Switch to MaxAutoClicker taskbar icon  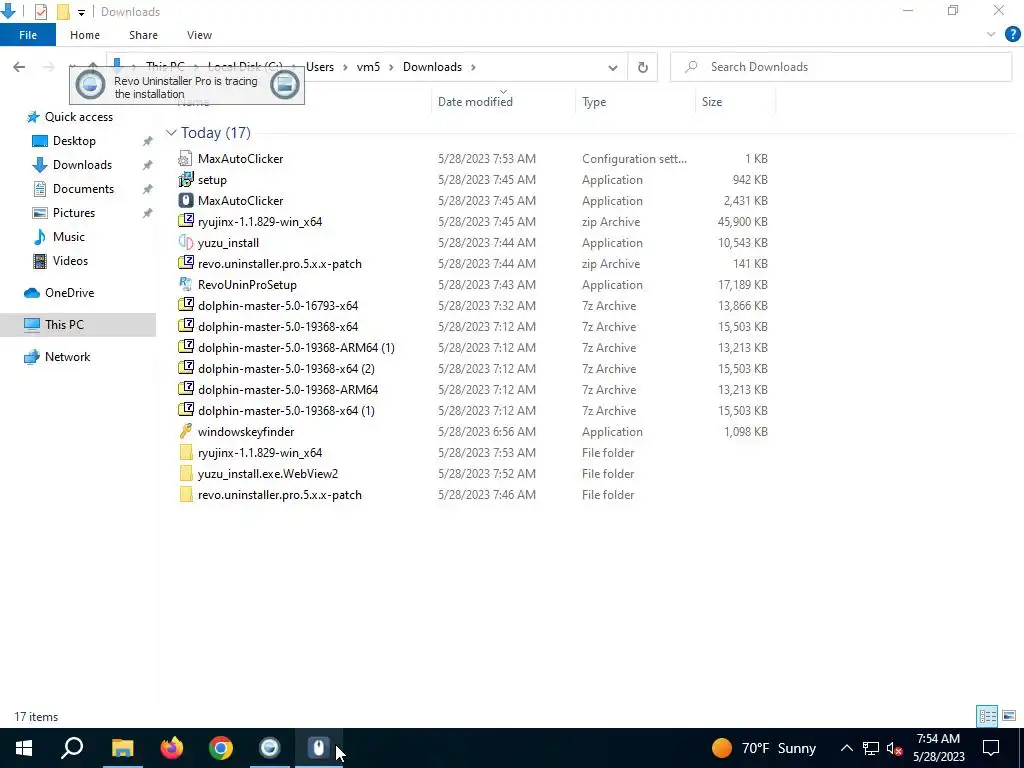[318, 748]
